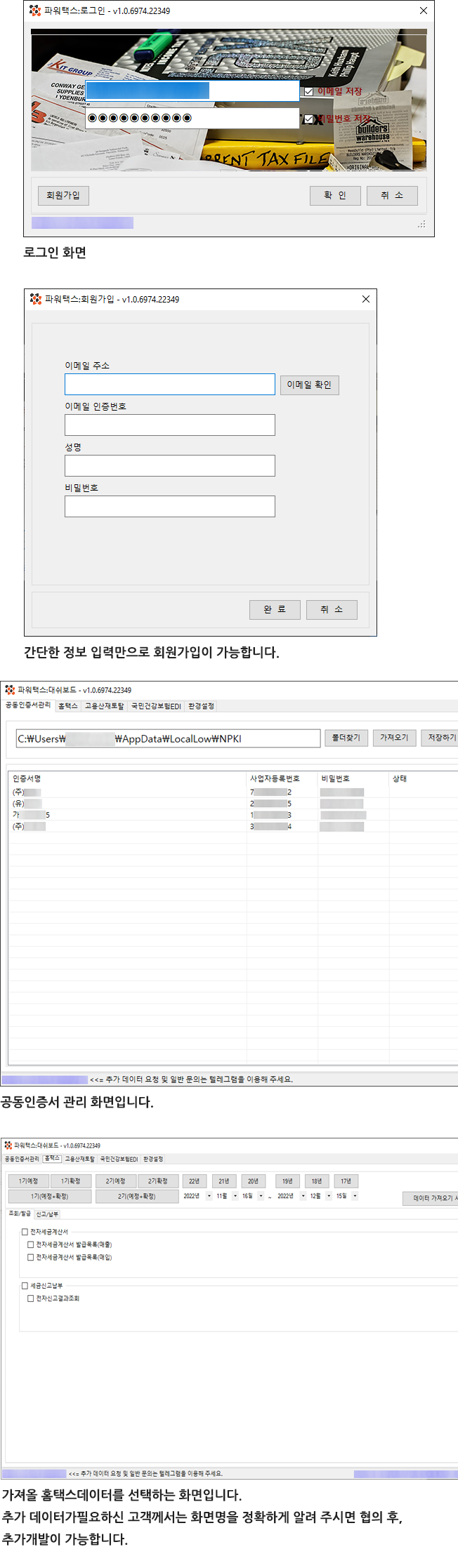Click the PowerTax logo in the login title bar
Viewport: 458px width, 1568px height.
point(35,11)
